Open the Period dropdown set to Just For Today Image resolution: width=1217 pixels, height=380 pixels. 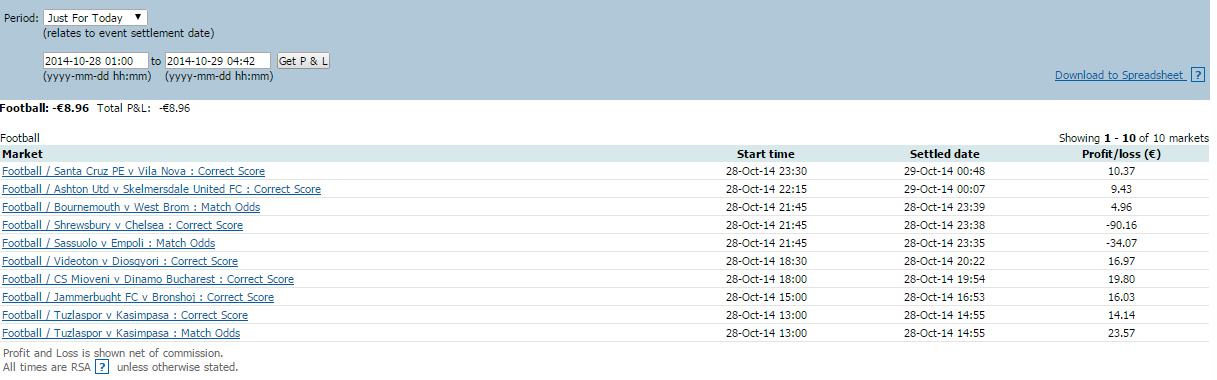96,18
